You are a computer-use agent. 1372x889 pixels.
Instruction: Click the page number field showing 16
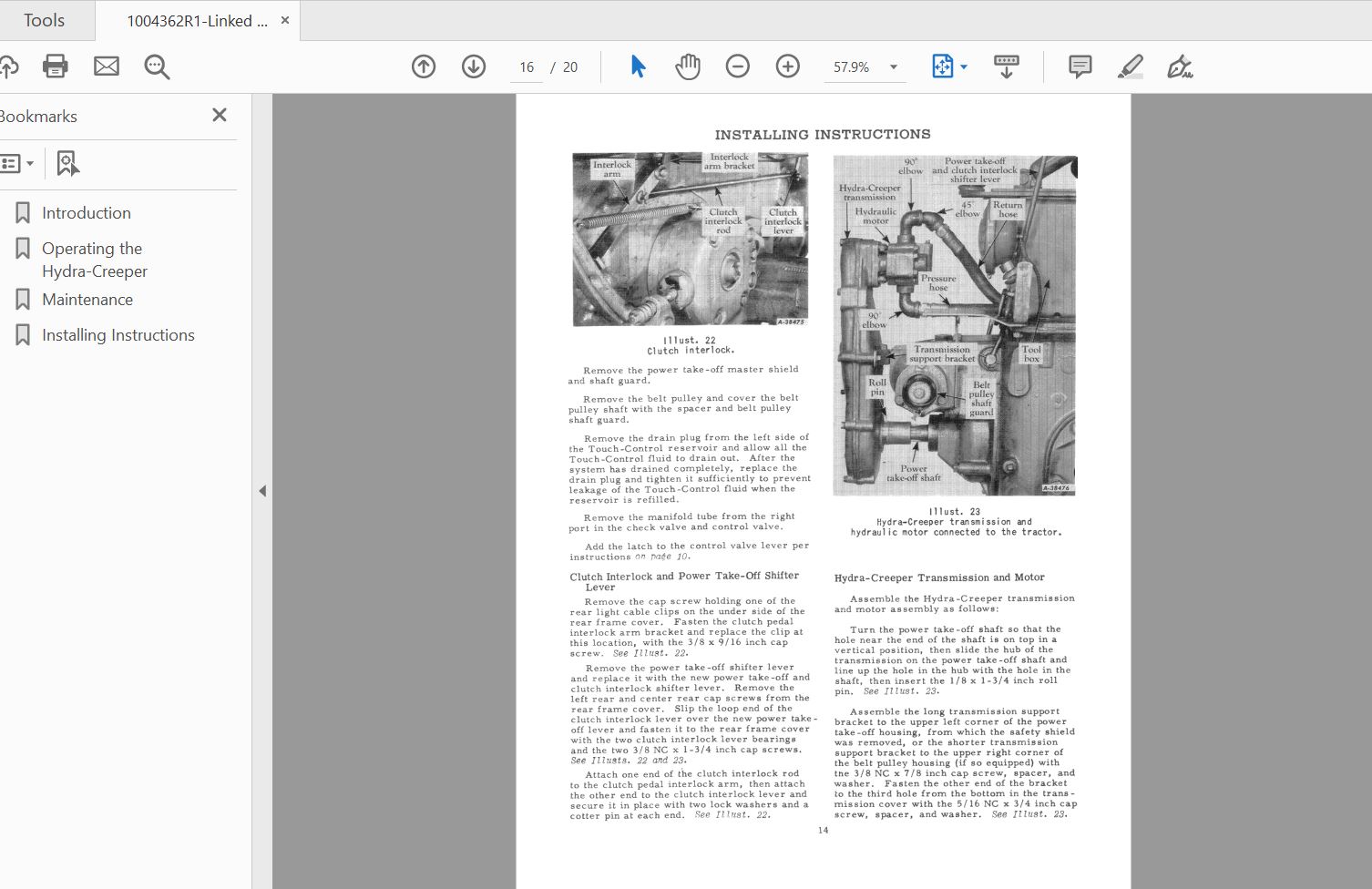(x=527, y=67)
